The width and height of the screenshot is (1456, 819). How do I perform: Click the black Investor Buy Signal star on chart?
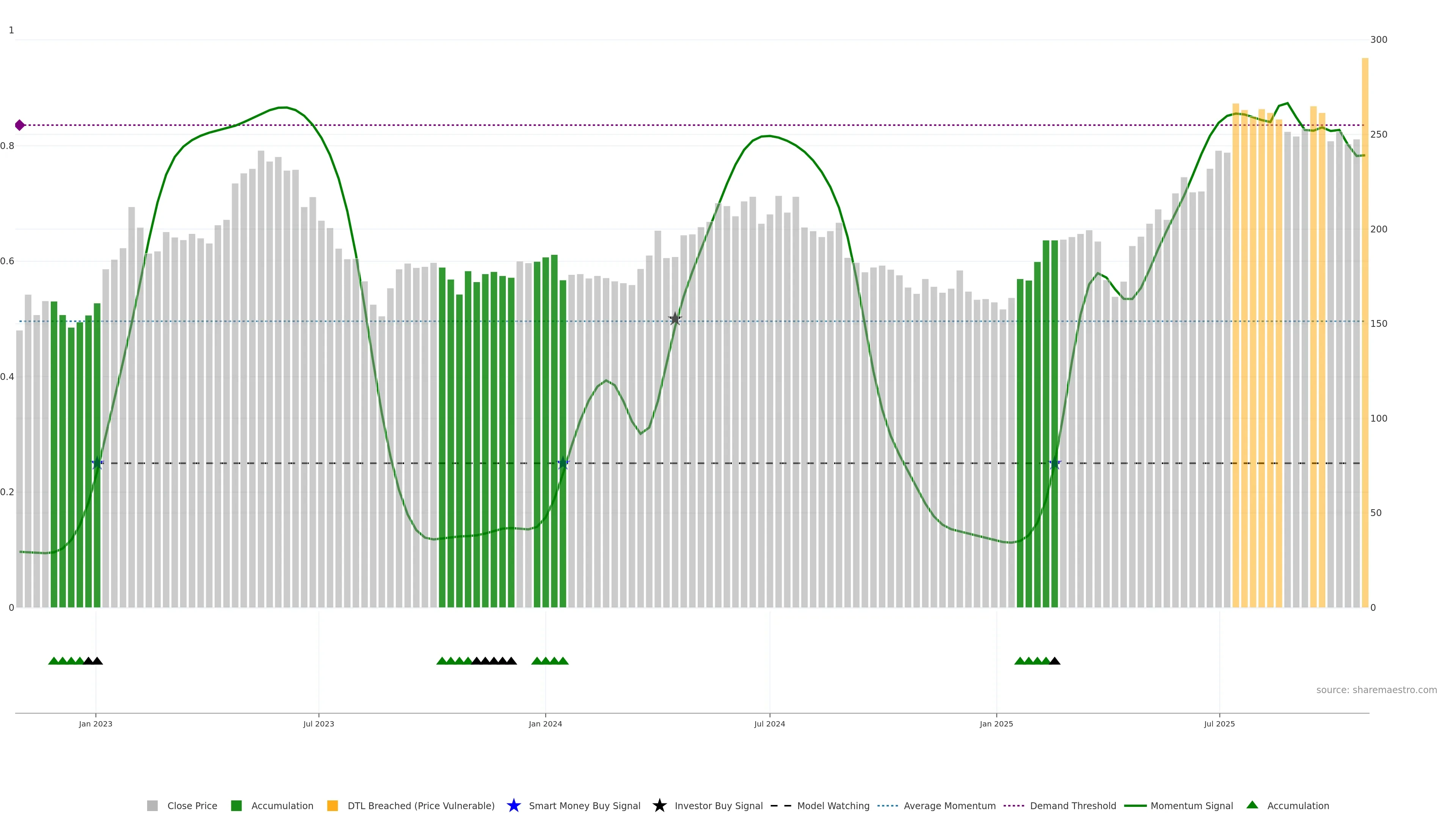(674, 319)
